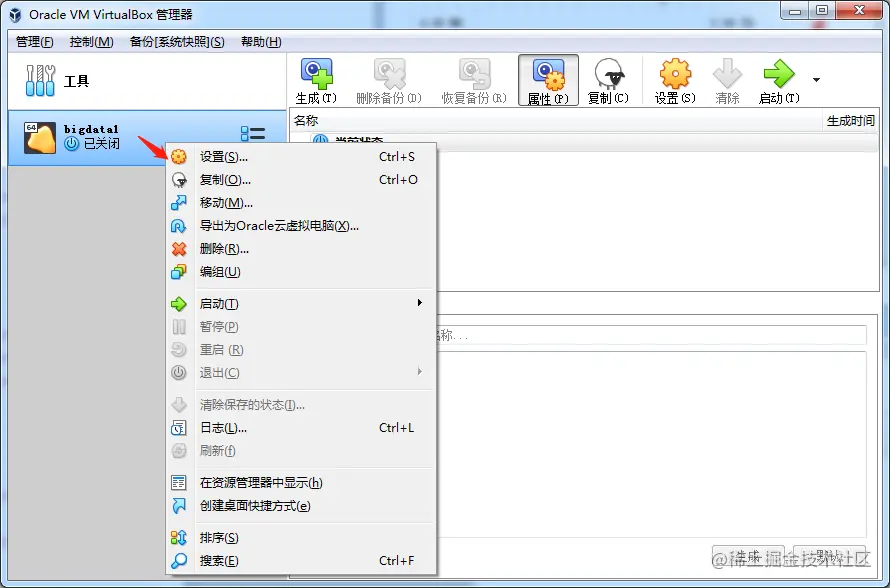Open the dropdown arrow beside toolbar 启动

click(816, 80)
